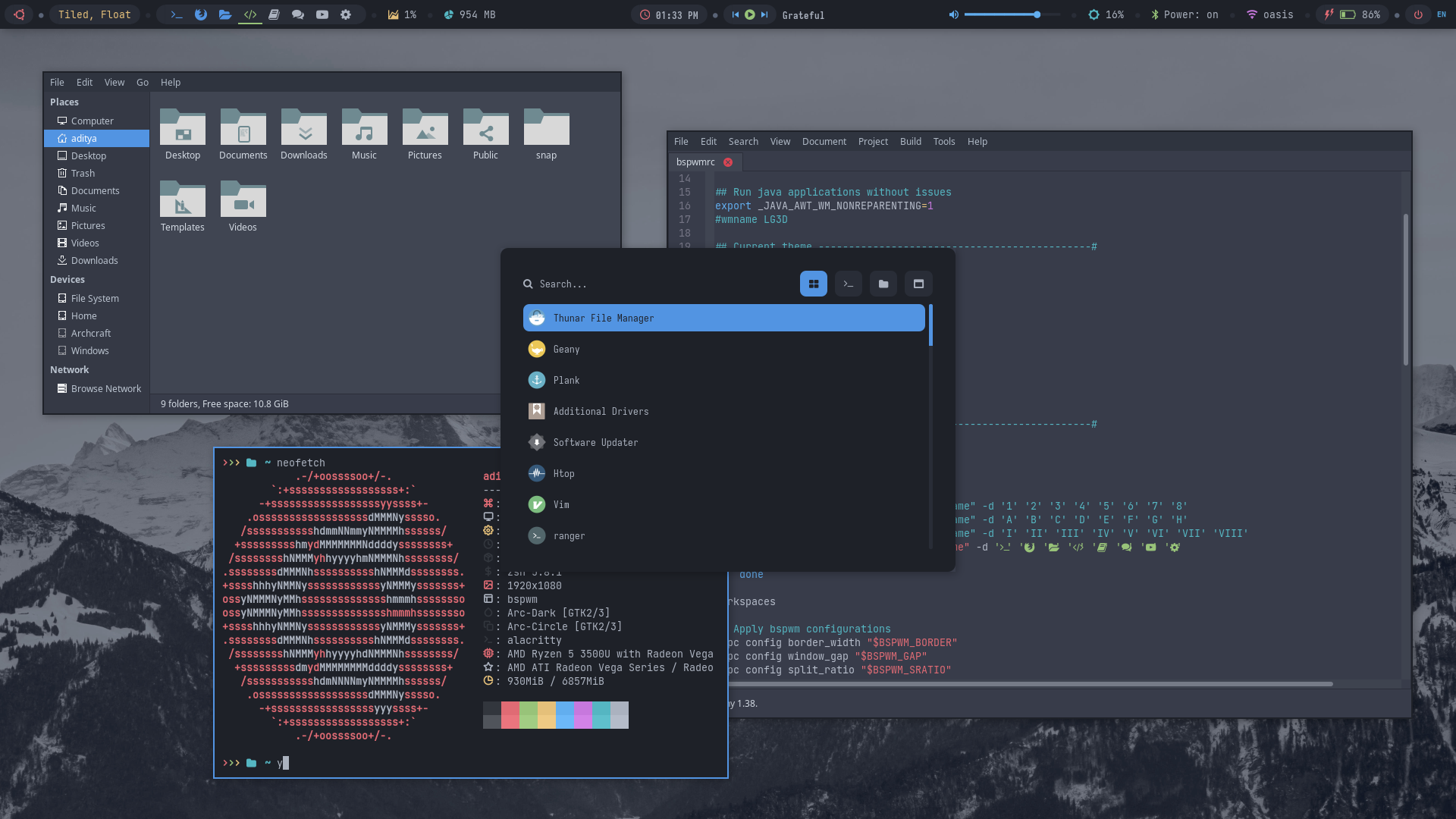Image resolution: width=1456 pixels, height=819 pixels.
Task: Switch launcher to file browser mode
Action: [883, 284]
